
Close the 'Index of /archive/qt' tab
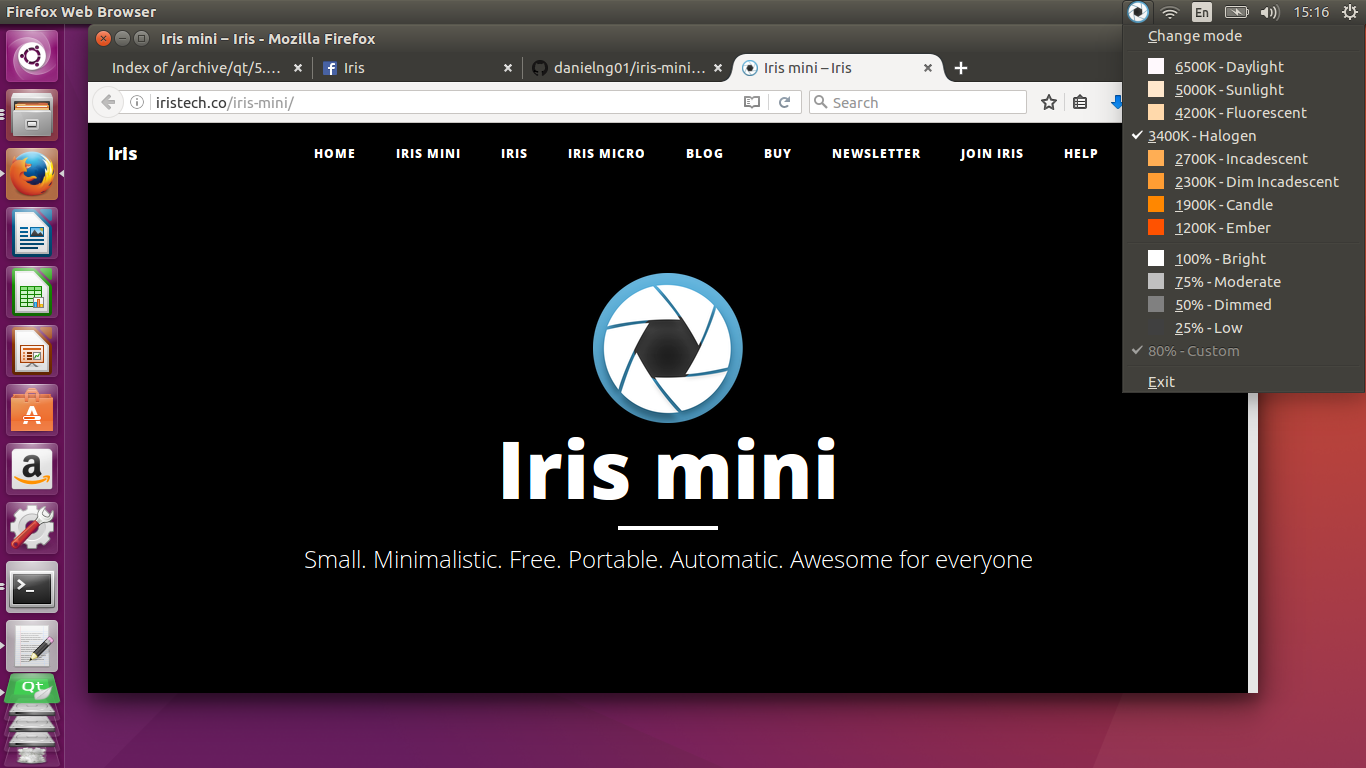pos(298,68)
